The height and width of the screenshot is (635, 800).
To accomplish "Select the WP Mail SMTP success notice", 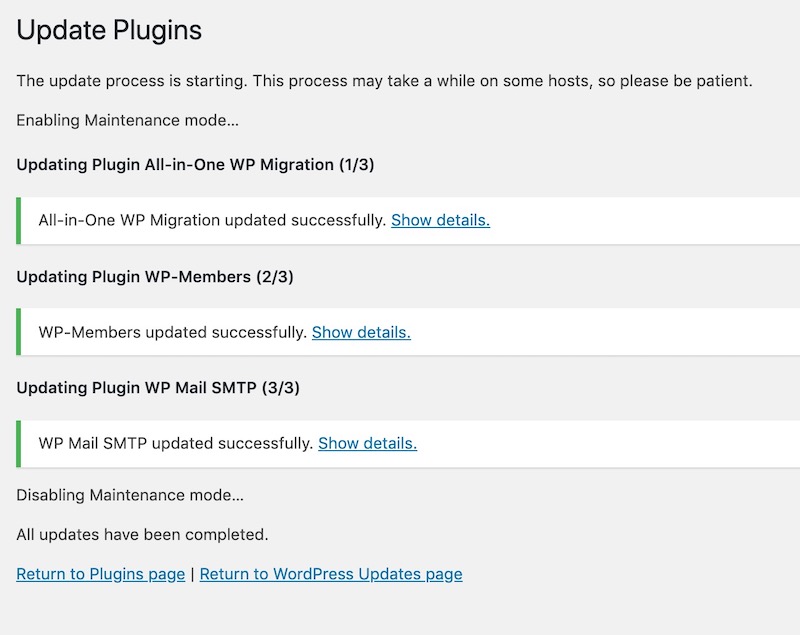I will click(x=408, y=444).
